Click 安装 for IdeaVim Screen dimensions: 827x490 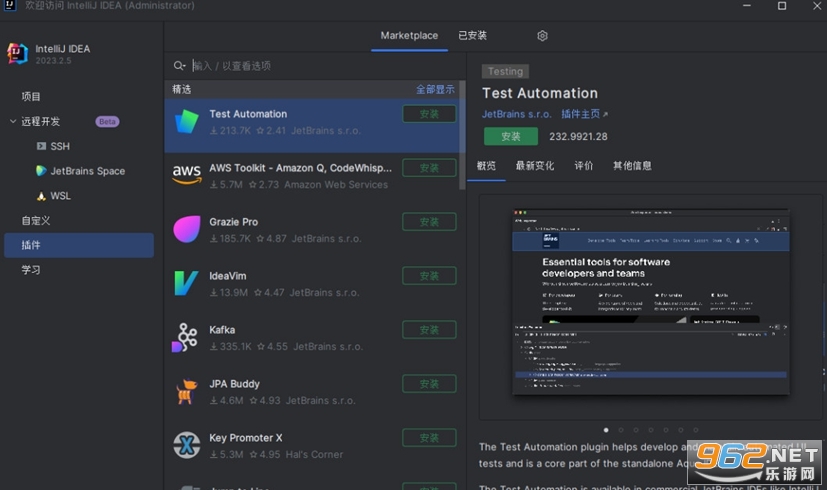click(x=429, y=276)
